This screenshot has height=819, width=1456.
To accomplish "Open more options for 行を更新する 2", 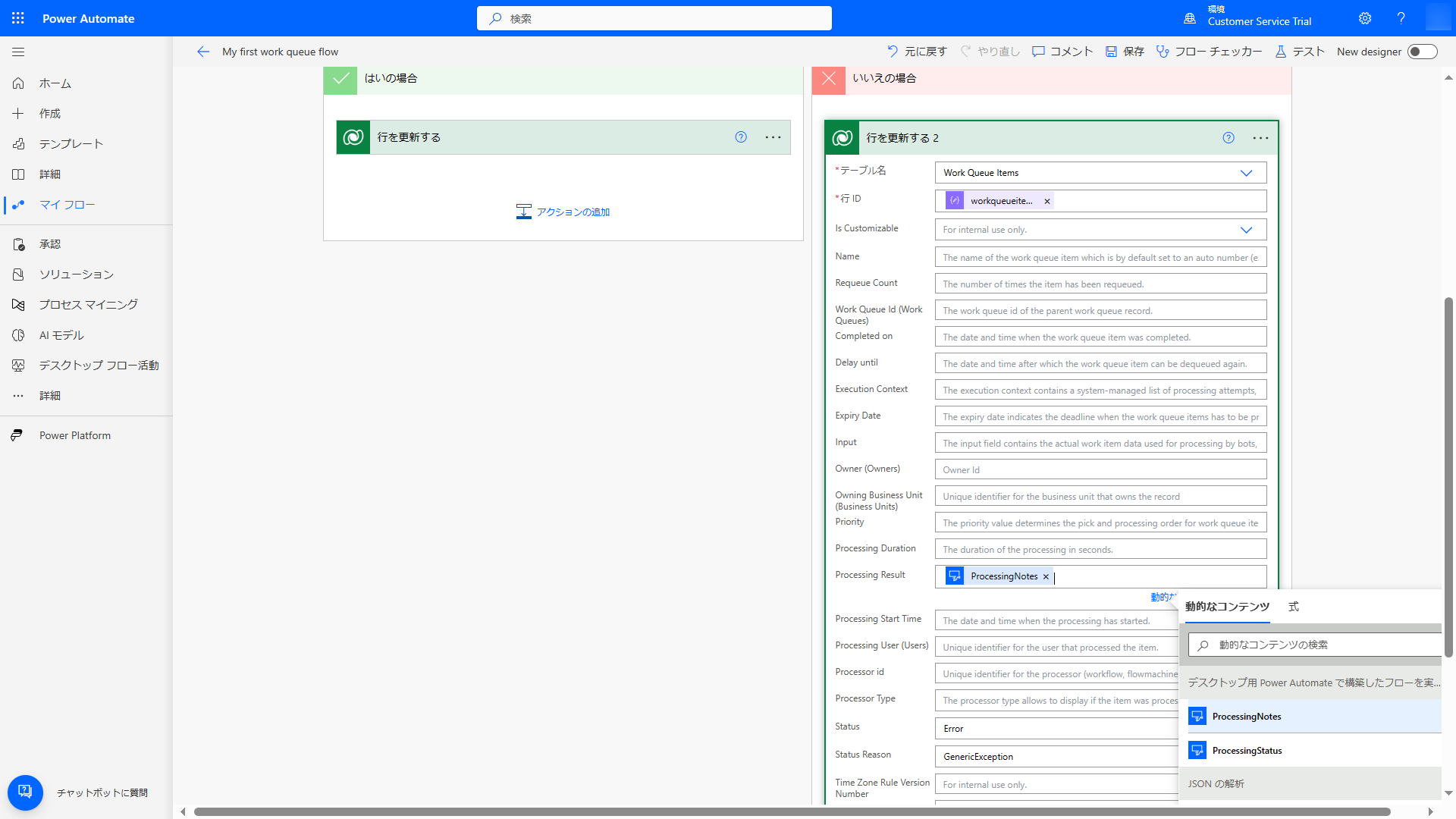I will [1260, 138].
